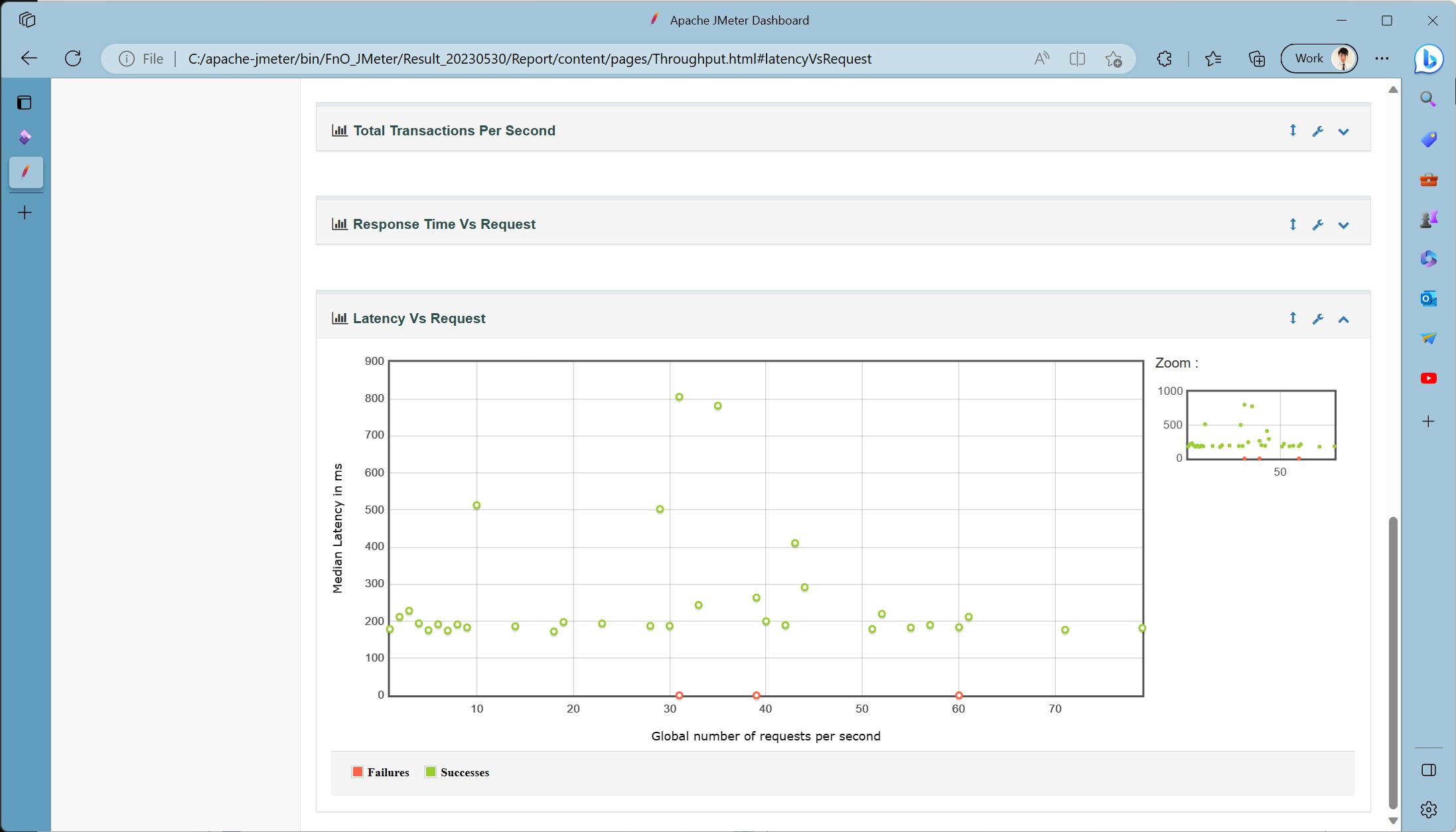
Task: Open sidebar settings gear
Action: (x=1428, y=809)
